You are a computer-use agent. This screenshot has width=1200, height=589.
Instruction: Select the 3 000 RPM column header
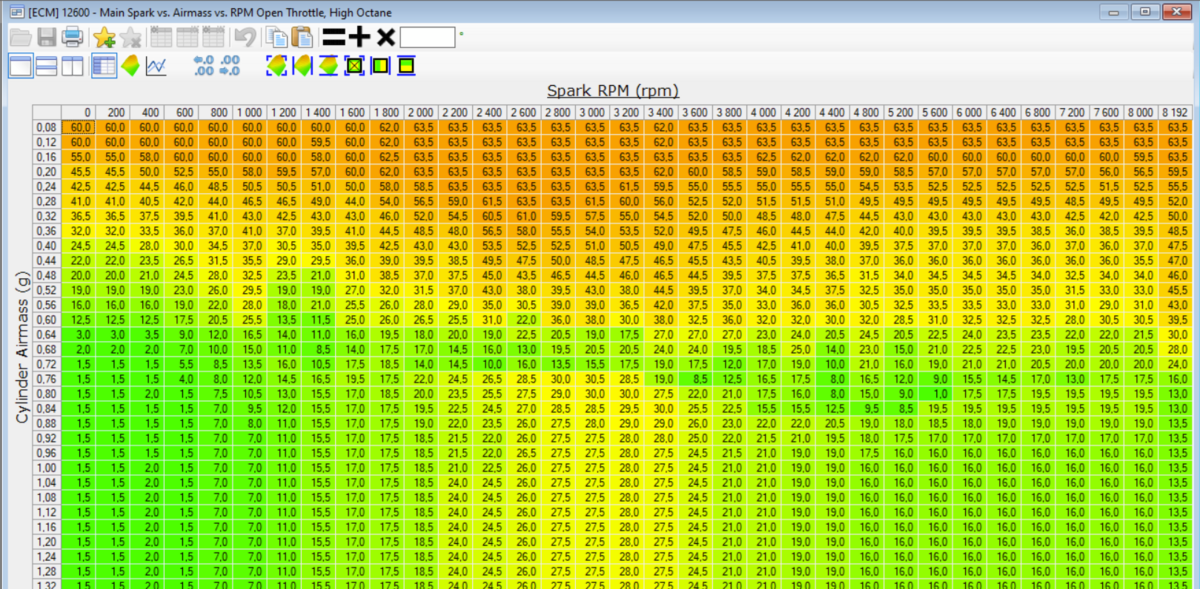point(592,112)
